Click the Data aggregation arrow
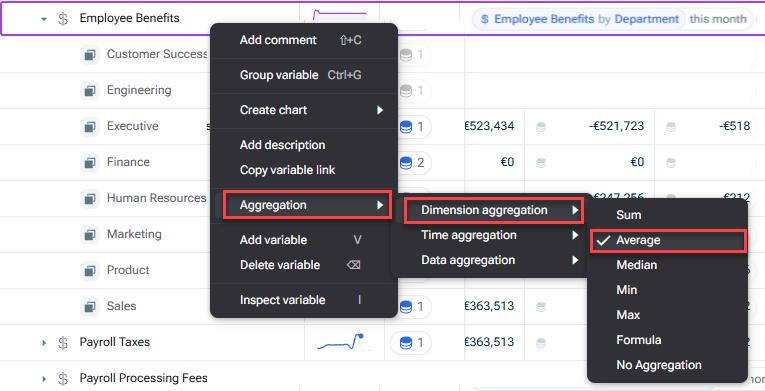The image size is (765, 391). point(575,260)
